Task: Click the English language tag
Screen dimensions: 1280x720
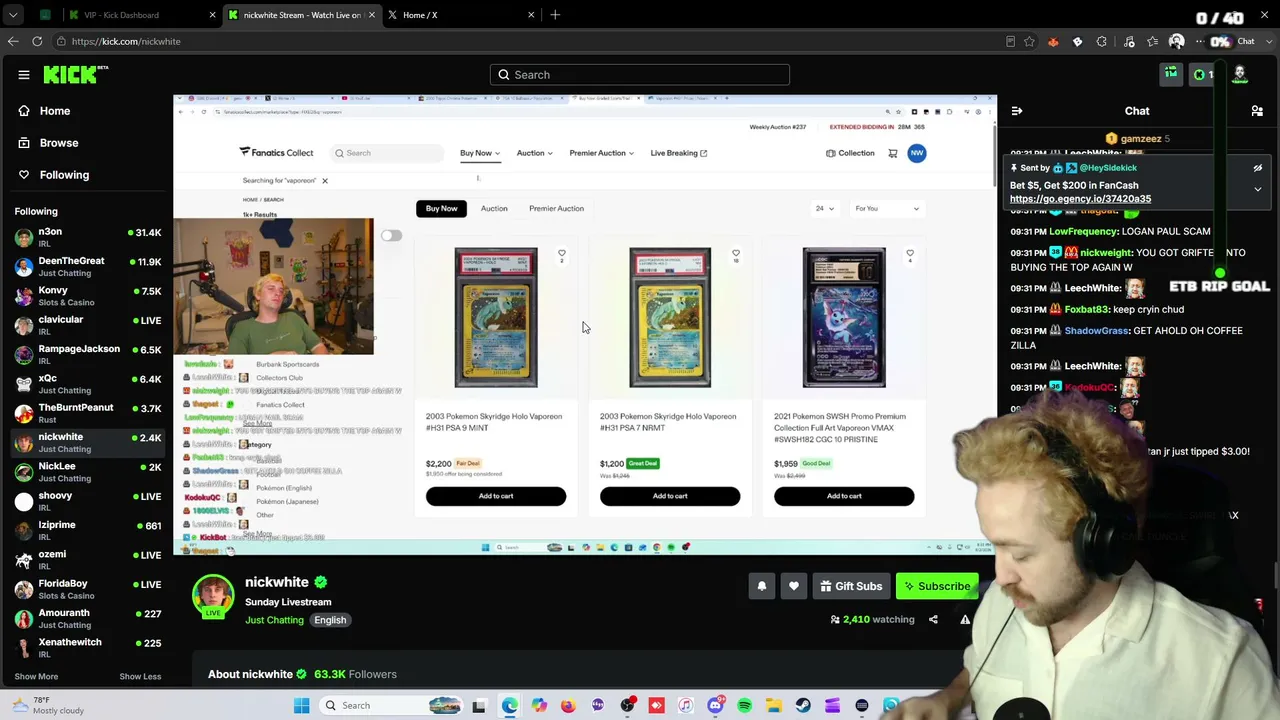Action: point(330,620)
